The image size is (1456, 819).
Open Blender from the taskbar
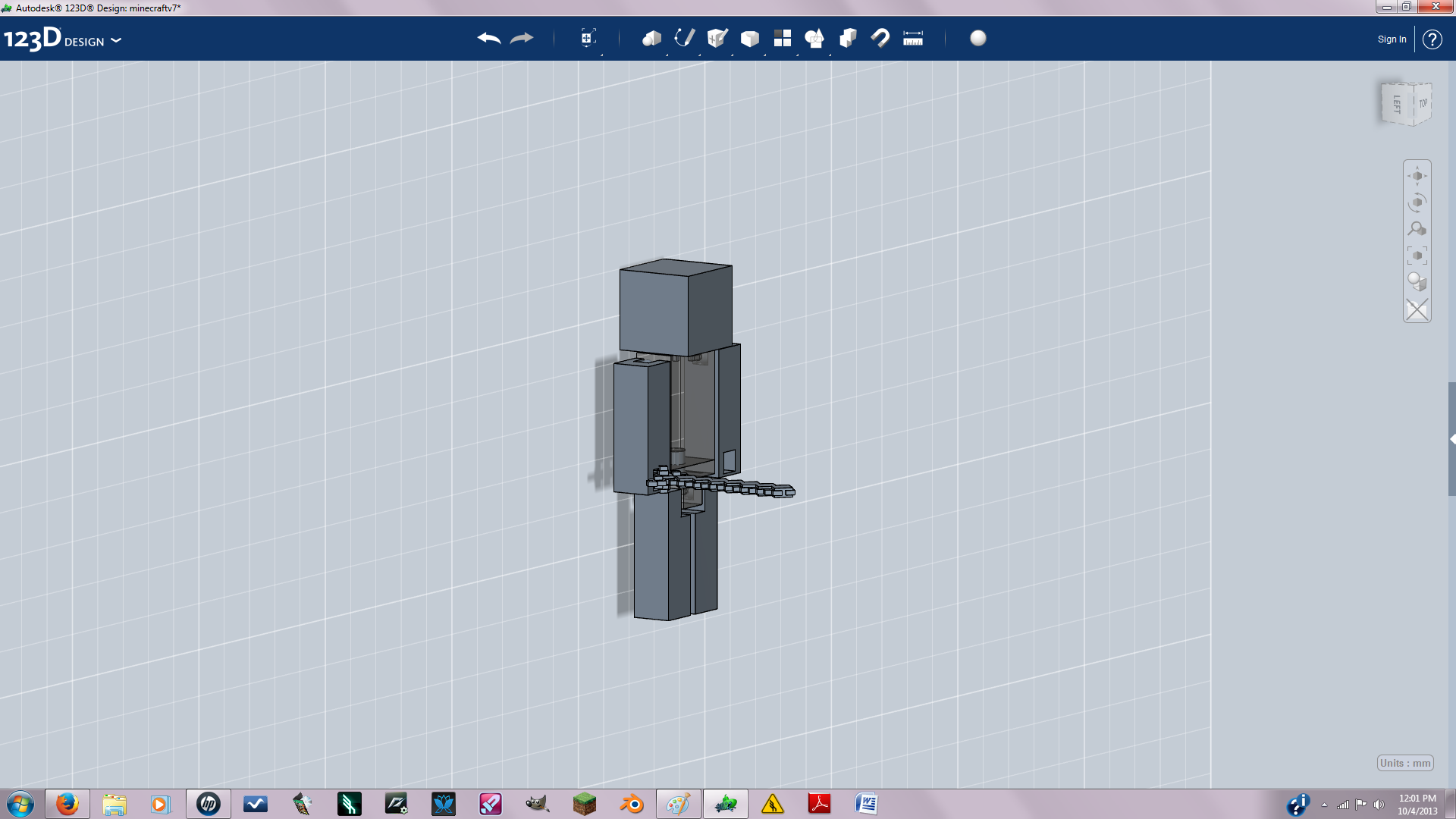click(631, 804)
